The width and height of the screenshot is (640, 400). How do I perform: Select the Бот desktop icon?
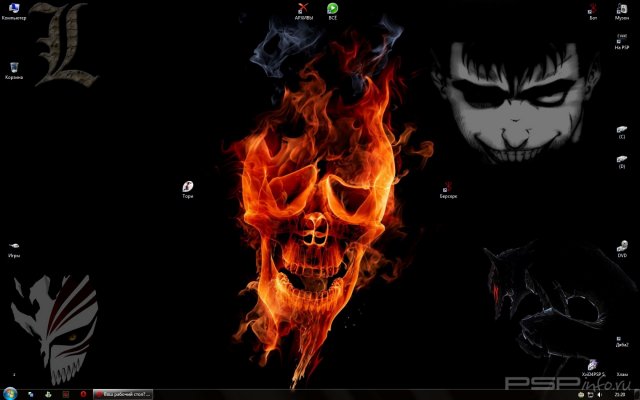[x=593, y=10]
